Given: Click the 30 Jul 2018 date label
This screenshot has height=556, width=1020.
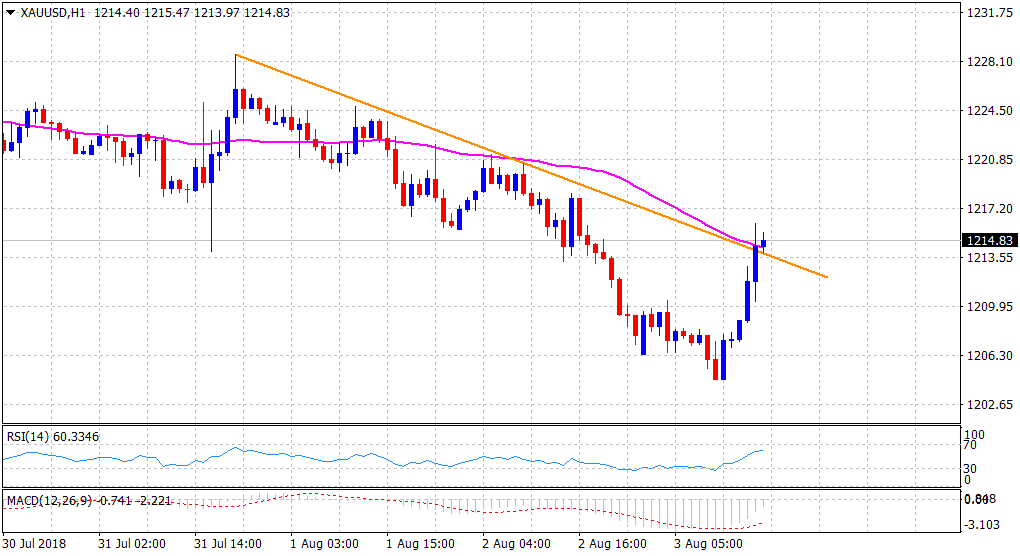Looking at the screenshot, I should [x=35, y=544].
